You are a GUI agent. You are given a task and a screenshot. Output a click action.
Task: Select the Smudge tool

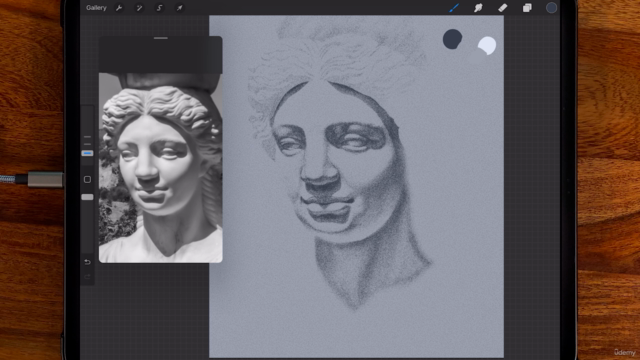pos(478,8)
